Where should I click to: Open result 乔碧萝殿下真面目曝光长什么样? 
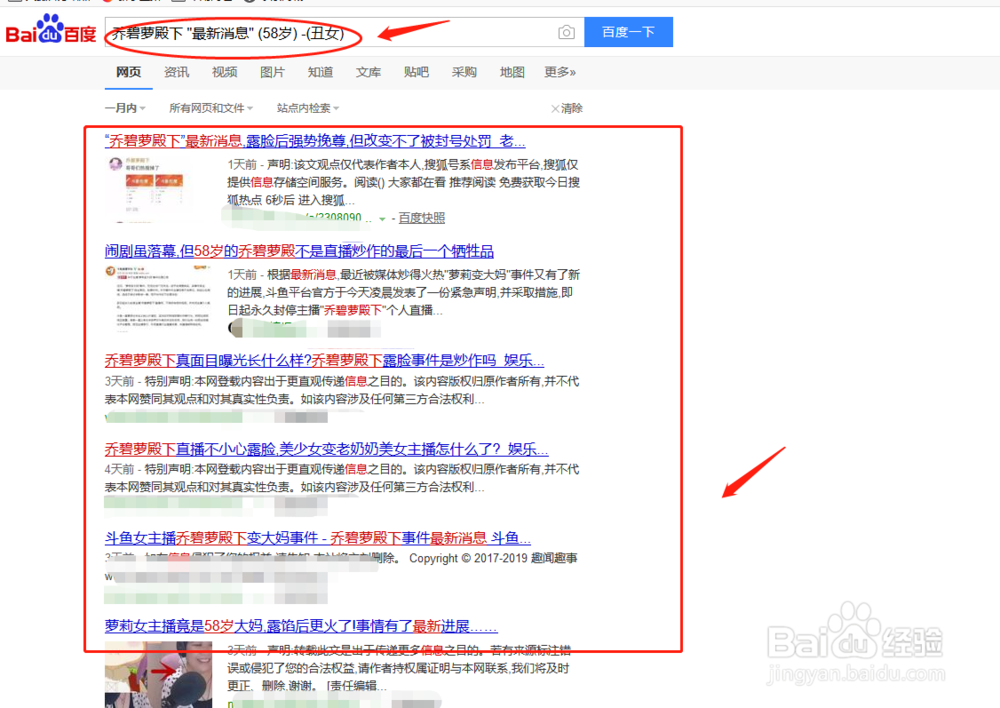point(324,361)
